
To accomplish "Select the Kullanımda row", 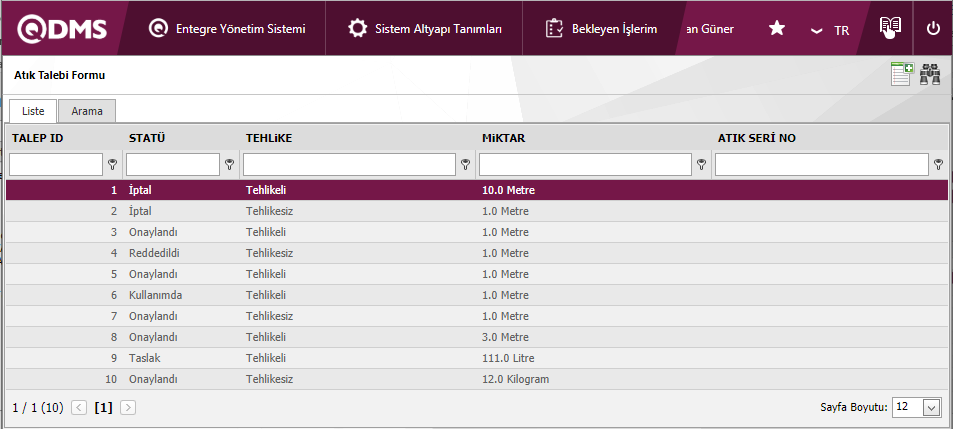I will tap(477, 295).
